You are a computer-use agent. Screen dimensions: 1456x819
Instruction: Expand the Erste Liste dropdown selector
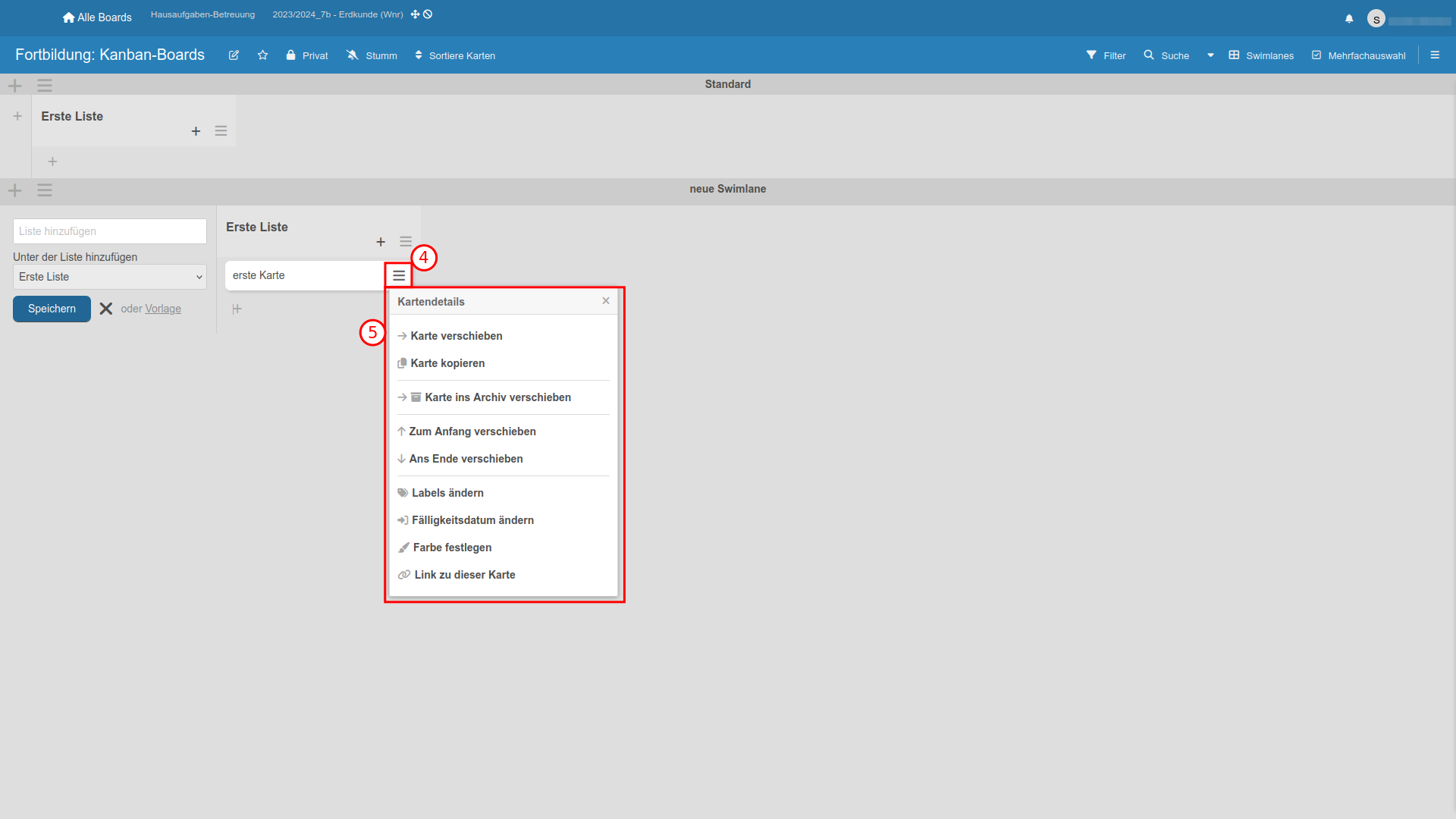(x=110, y=277)
